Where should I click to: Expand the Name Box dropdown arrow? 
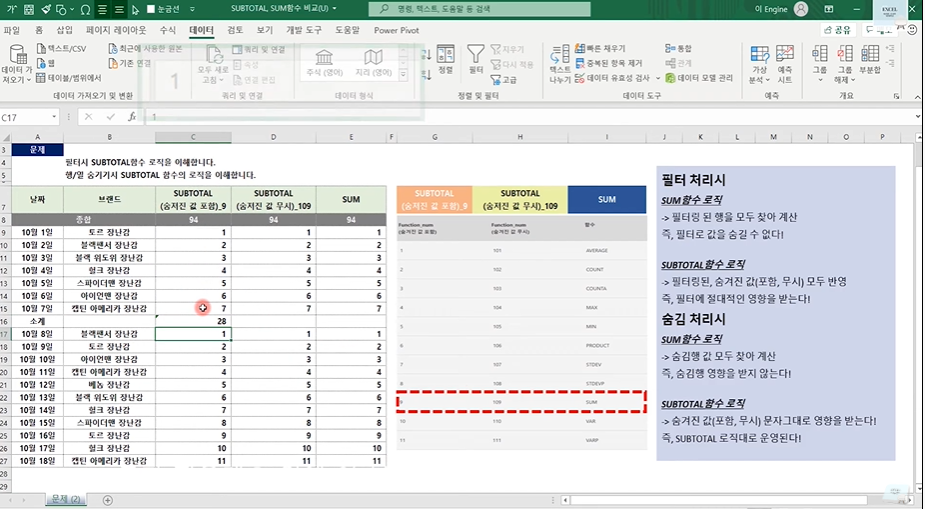(x=54, y=117)
